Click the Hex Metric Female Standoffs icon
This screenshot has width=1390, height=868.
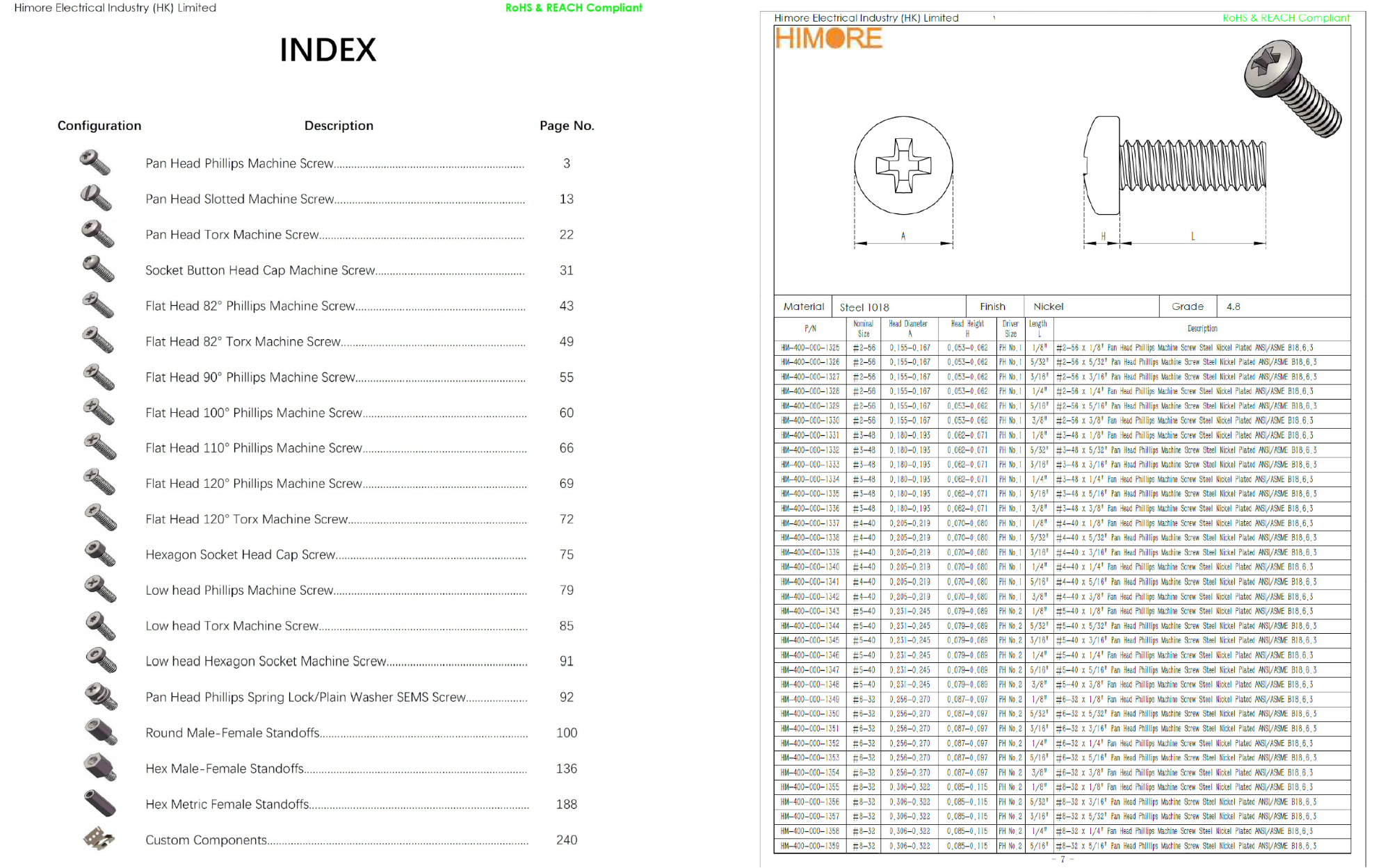pyautogui.click(x=99, y=803)
